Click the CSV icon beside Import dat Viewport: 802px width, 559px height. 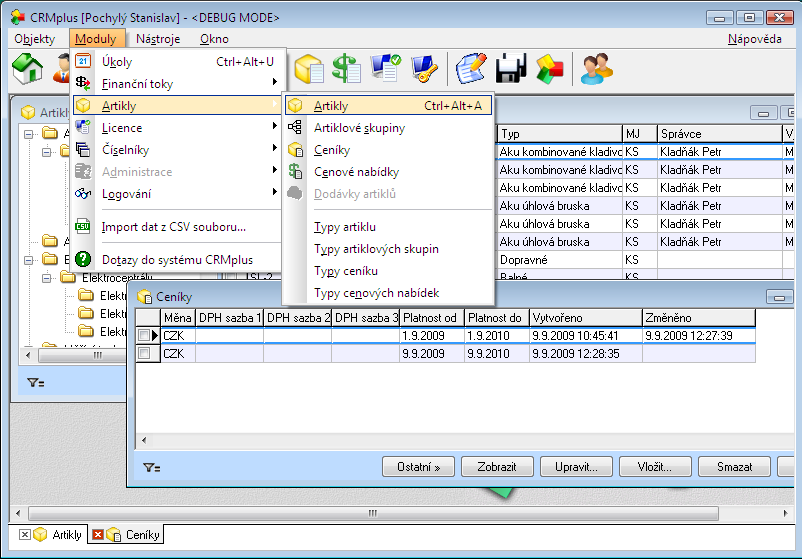click(83, 226)
